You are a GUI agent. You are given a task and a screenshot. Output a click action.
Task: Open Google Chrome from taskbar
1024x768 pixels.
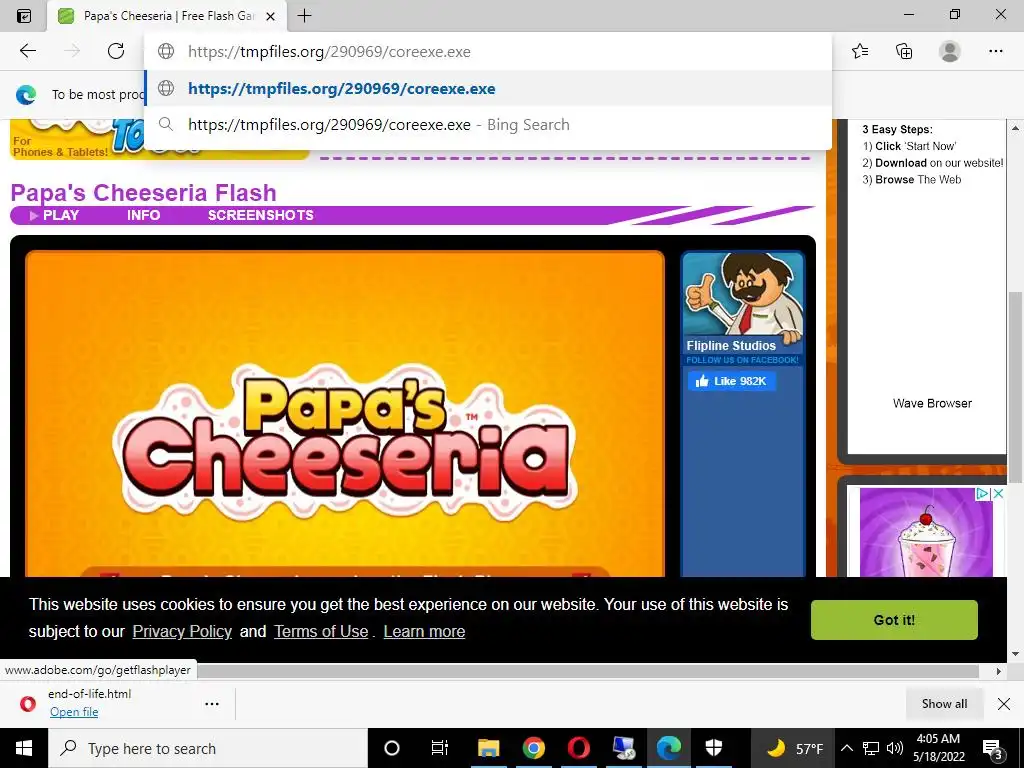[x=534, y=748]
